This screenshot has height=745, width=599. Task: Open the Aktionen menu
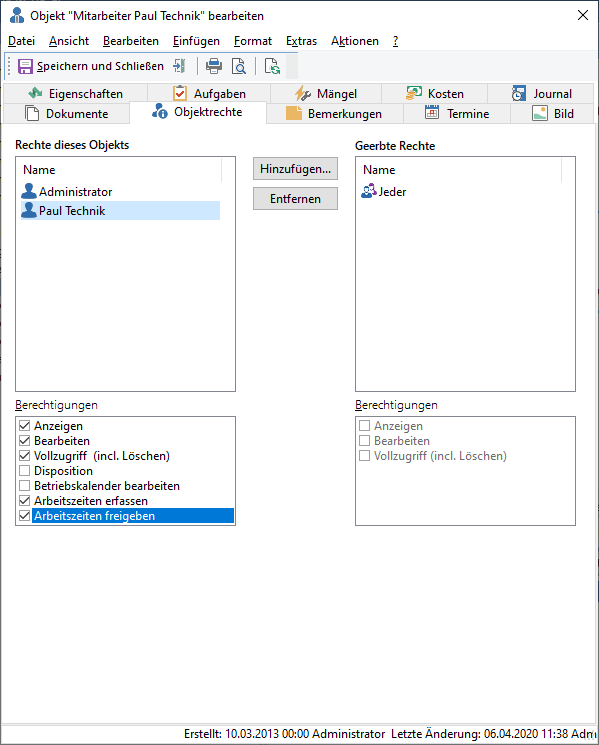[x=355, y=41]
